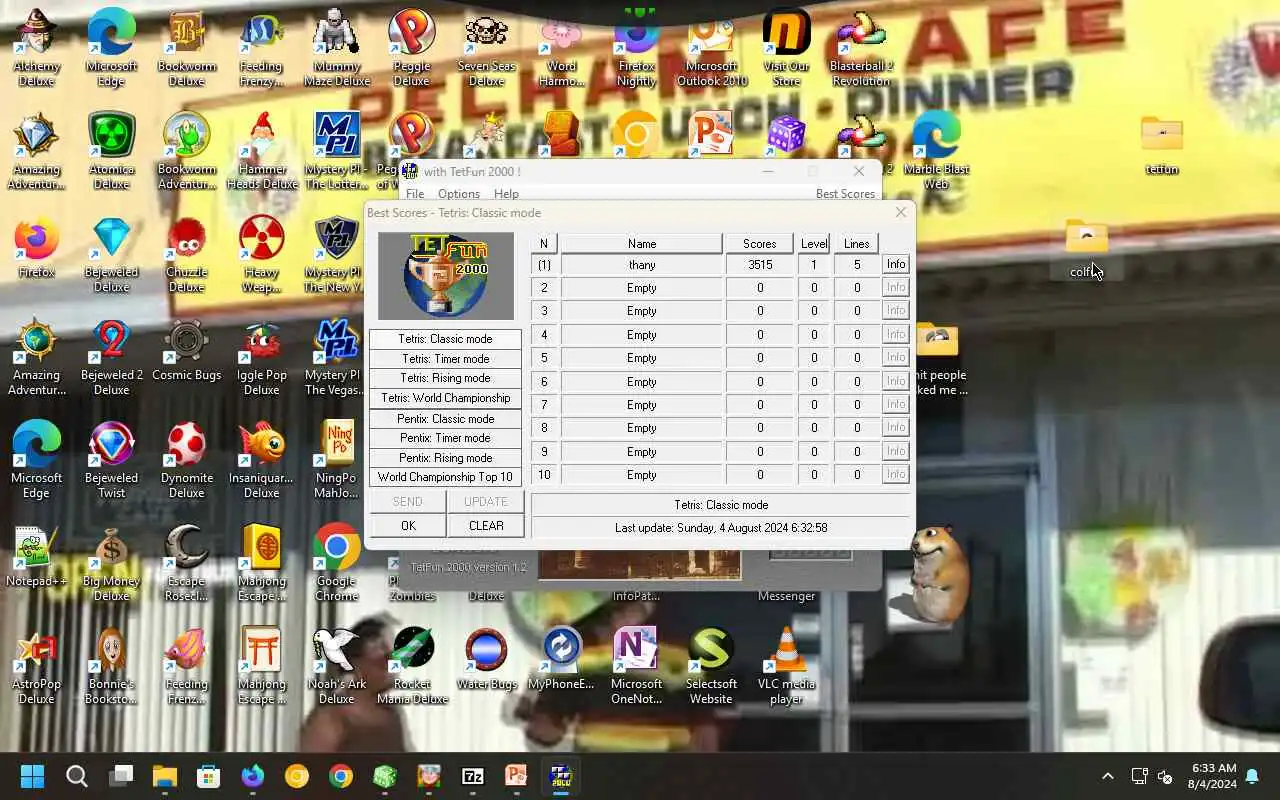
Task: Click the Windows Start button
Action: [x=33, y=776]
